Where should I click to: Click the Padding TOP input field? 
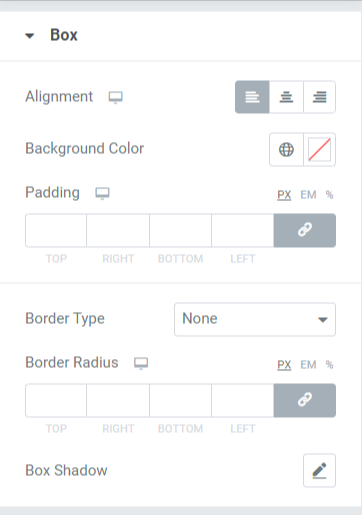(x=56, y=230)
